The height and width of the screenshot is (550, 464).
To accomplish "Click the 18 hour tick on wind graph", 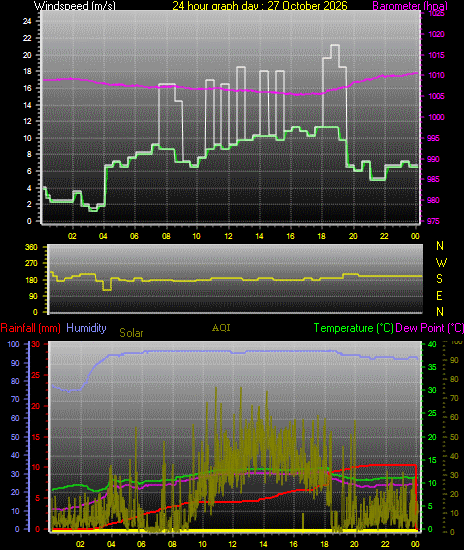I will pyautogui.click(x=322, y=236).
